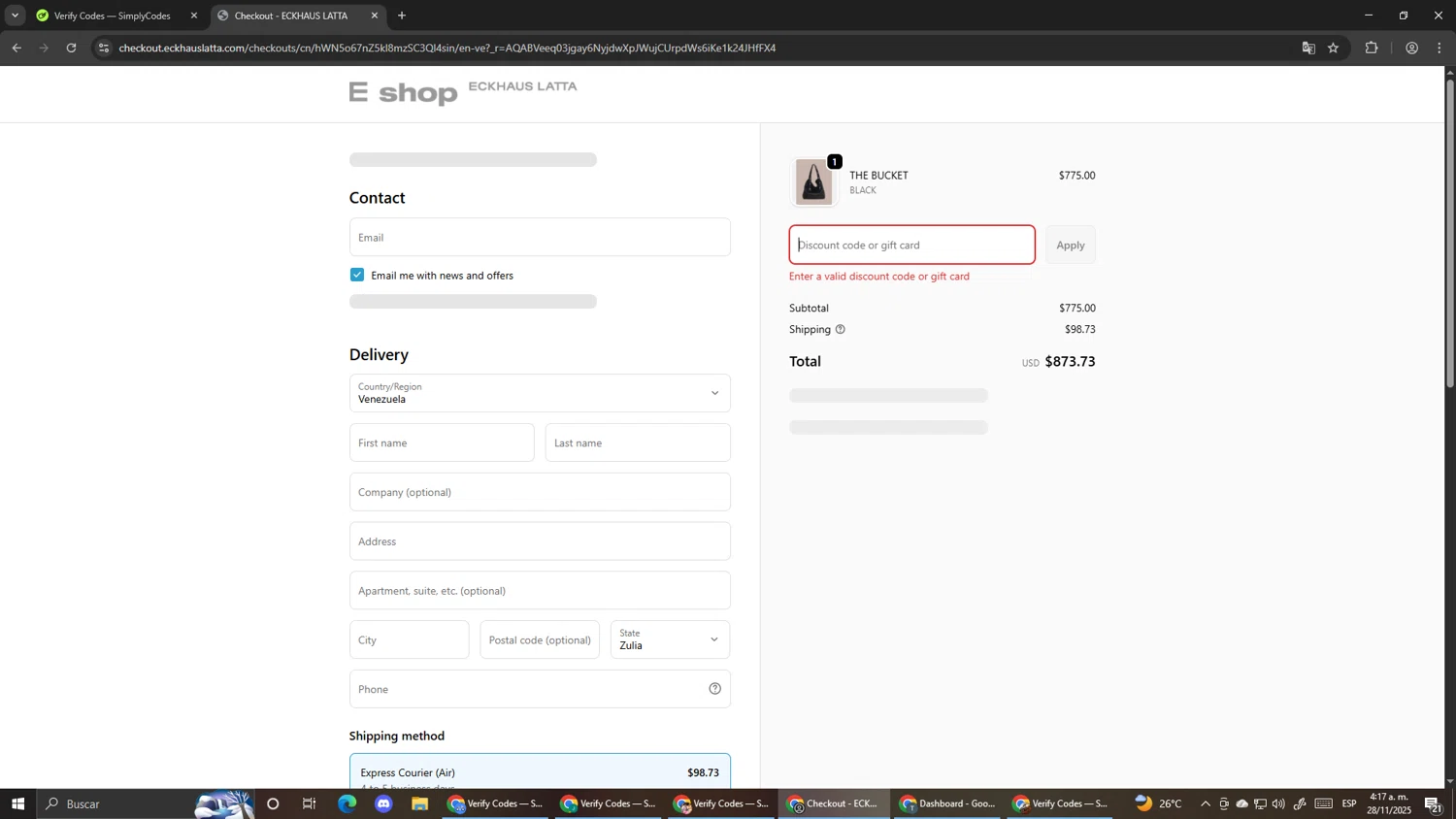Click the Company (optional) field

click(x=540, y=492)
